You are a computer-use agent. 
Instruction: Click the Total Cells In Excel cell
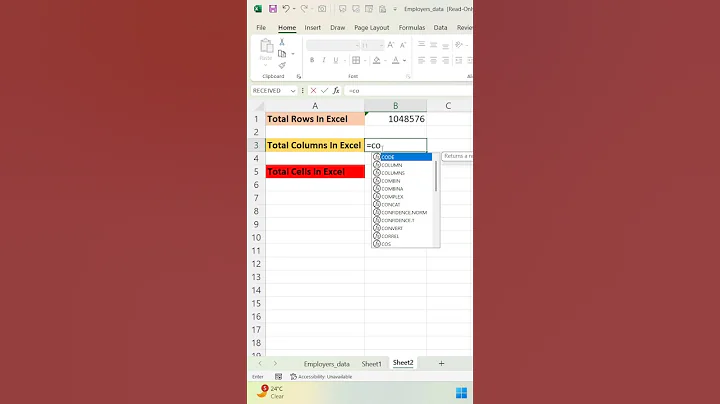(x=315, y=172)
